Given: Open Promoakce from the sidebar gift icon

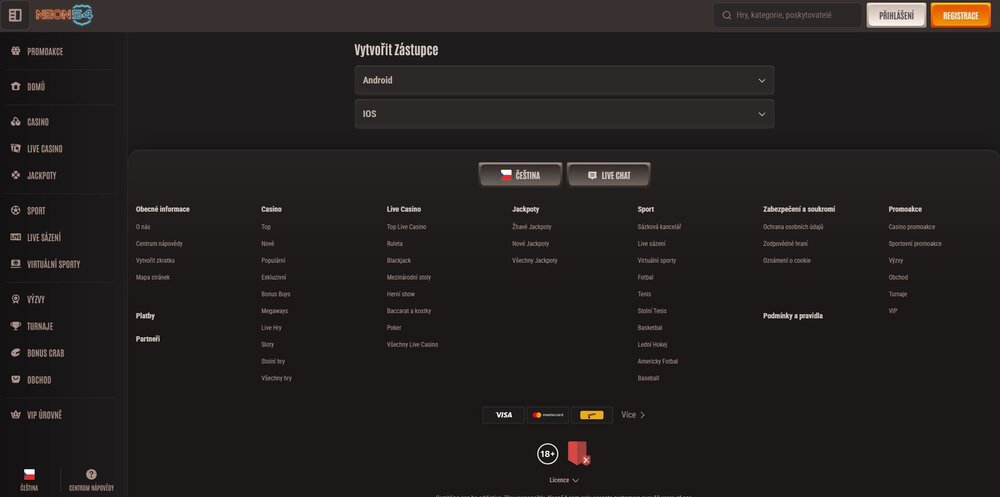Looking at the screenshot, I should tap(15, 51).
